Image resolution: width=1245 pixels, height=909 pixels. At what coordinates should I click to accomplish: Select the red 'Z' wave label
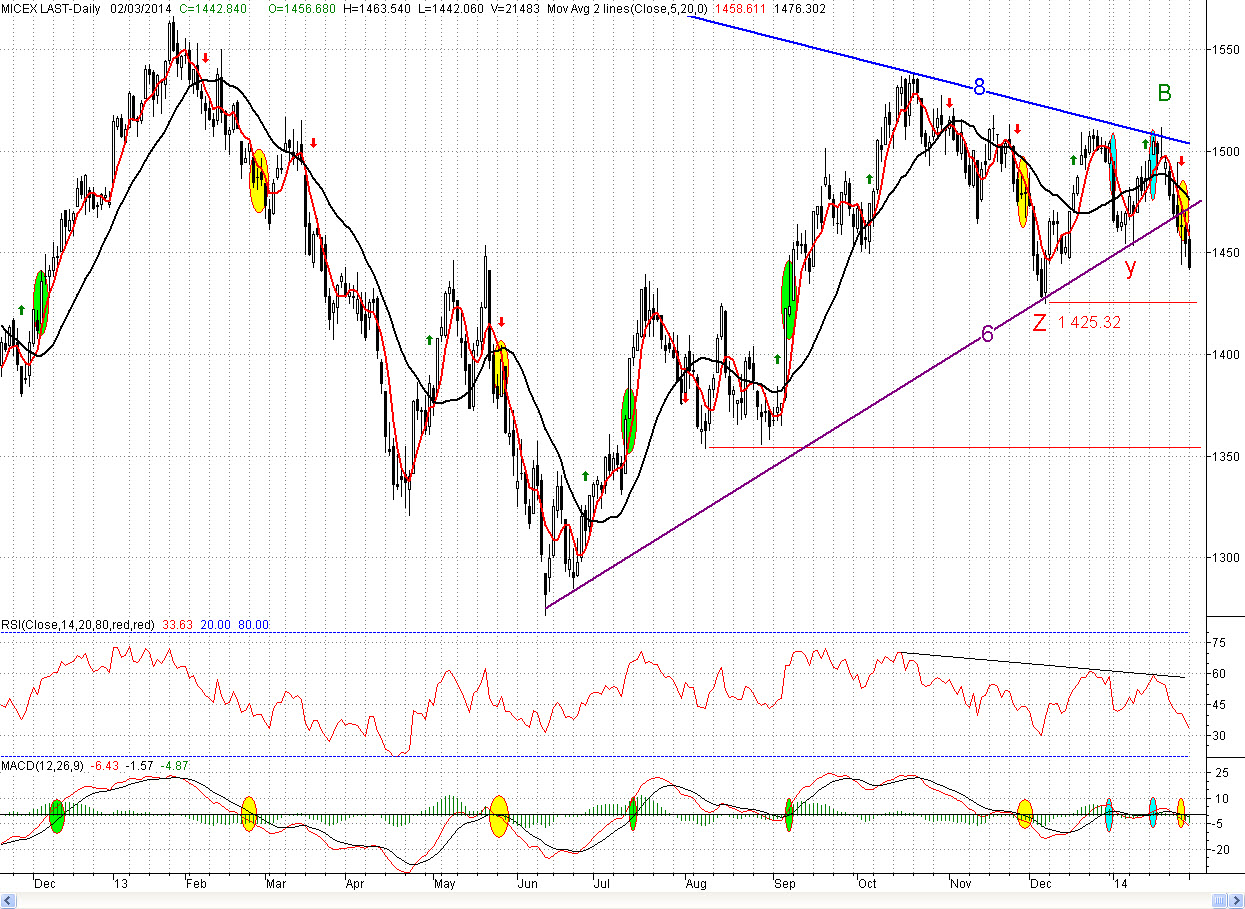1040,322
